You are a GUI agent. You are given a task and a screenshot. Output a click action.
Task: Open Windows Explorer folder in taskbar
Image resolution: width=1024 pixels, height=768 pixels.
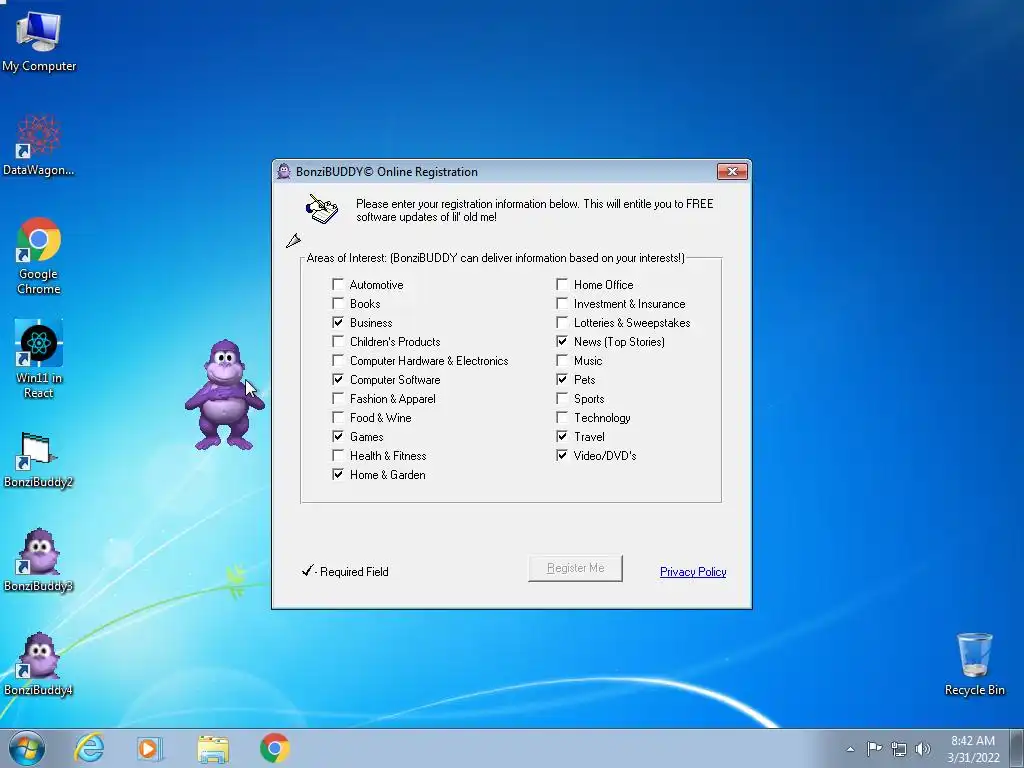point(213,749)
